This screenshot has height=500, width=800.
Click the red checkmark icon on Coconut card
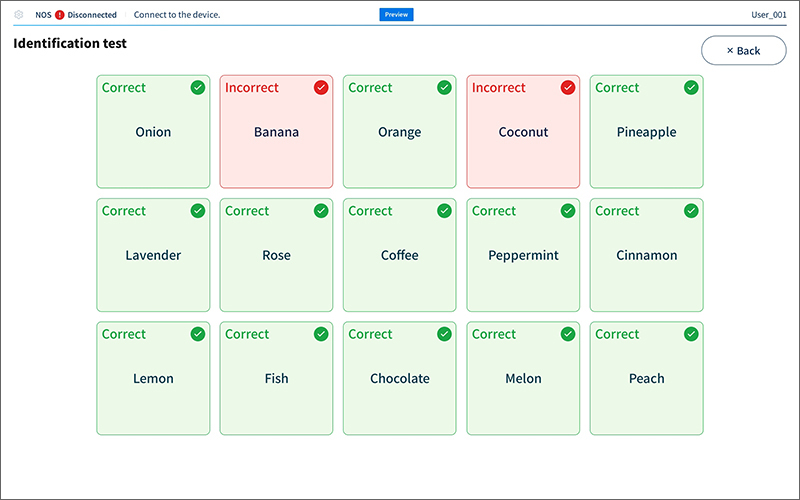click(568, 88)
